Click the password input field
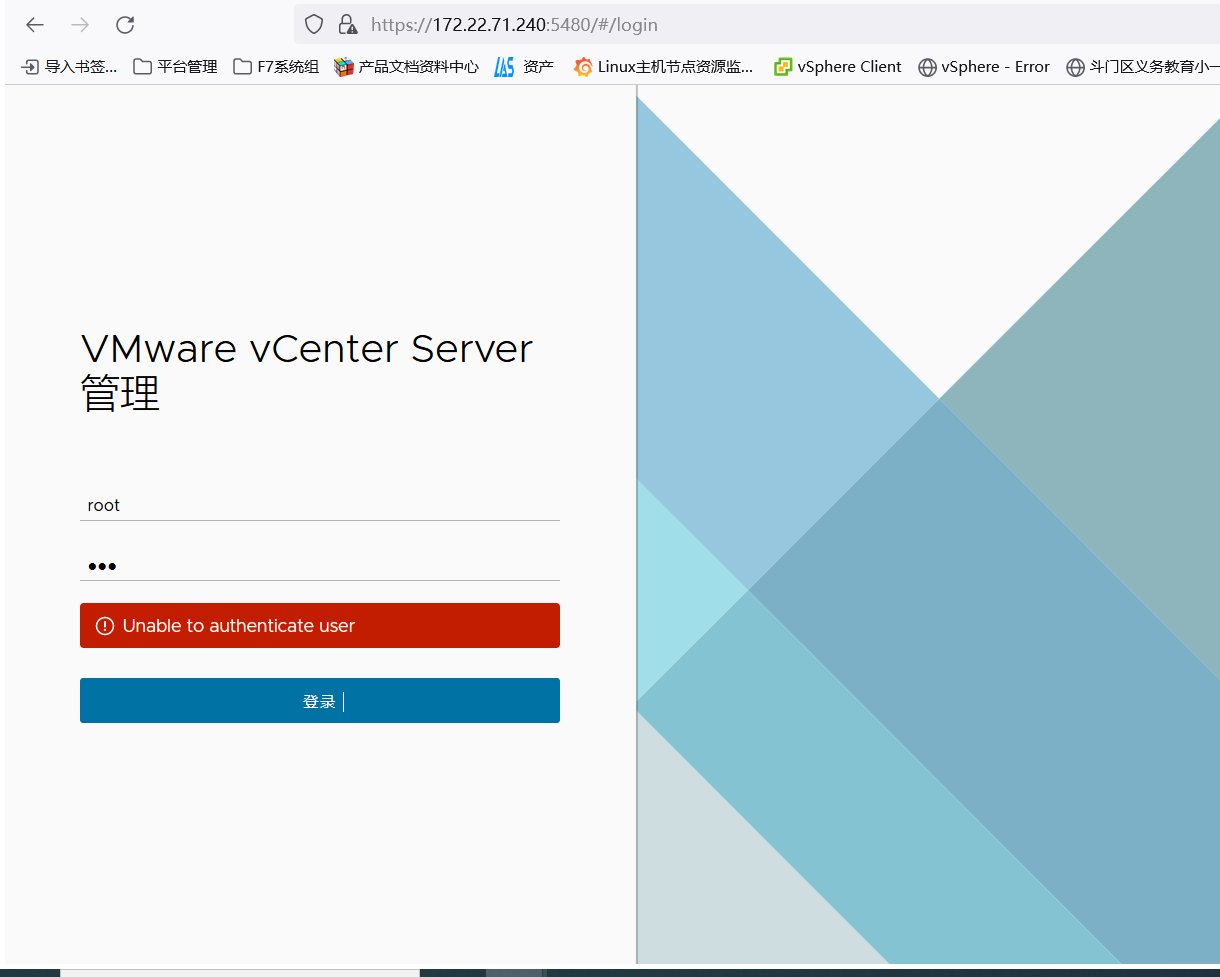 pyautogui.click(x=320, y=566)
